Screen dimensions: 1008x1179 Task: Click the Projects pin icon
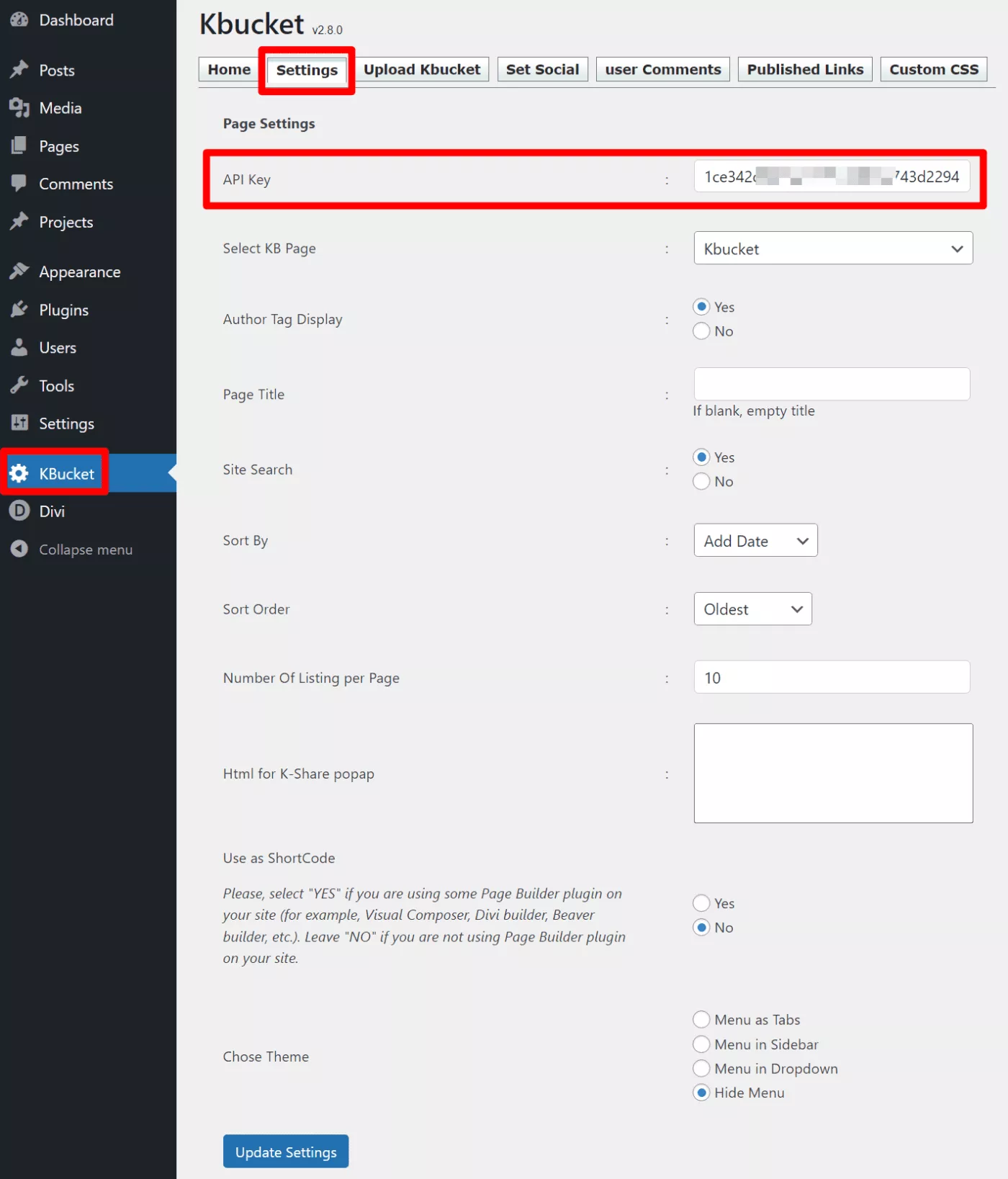pyautogui.click(x=19, y=222)
